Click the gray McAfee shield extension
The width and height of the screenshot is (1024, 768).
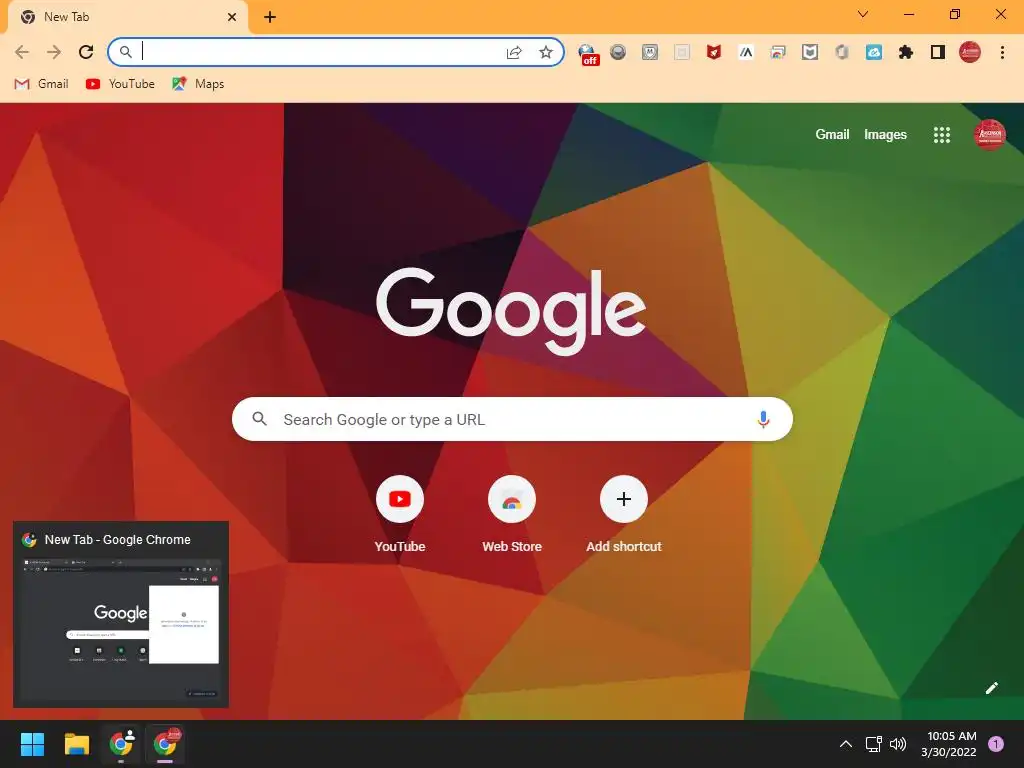810,52
